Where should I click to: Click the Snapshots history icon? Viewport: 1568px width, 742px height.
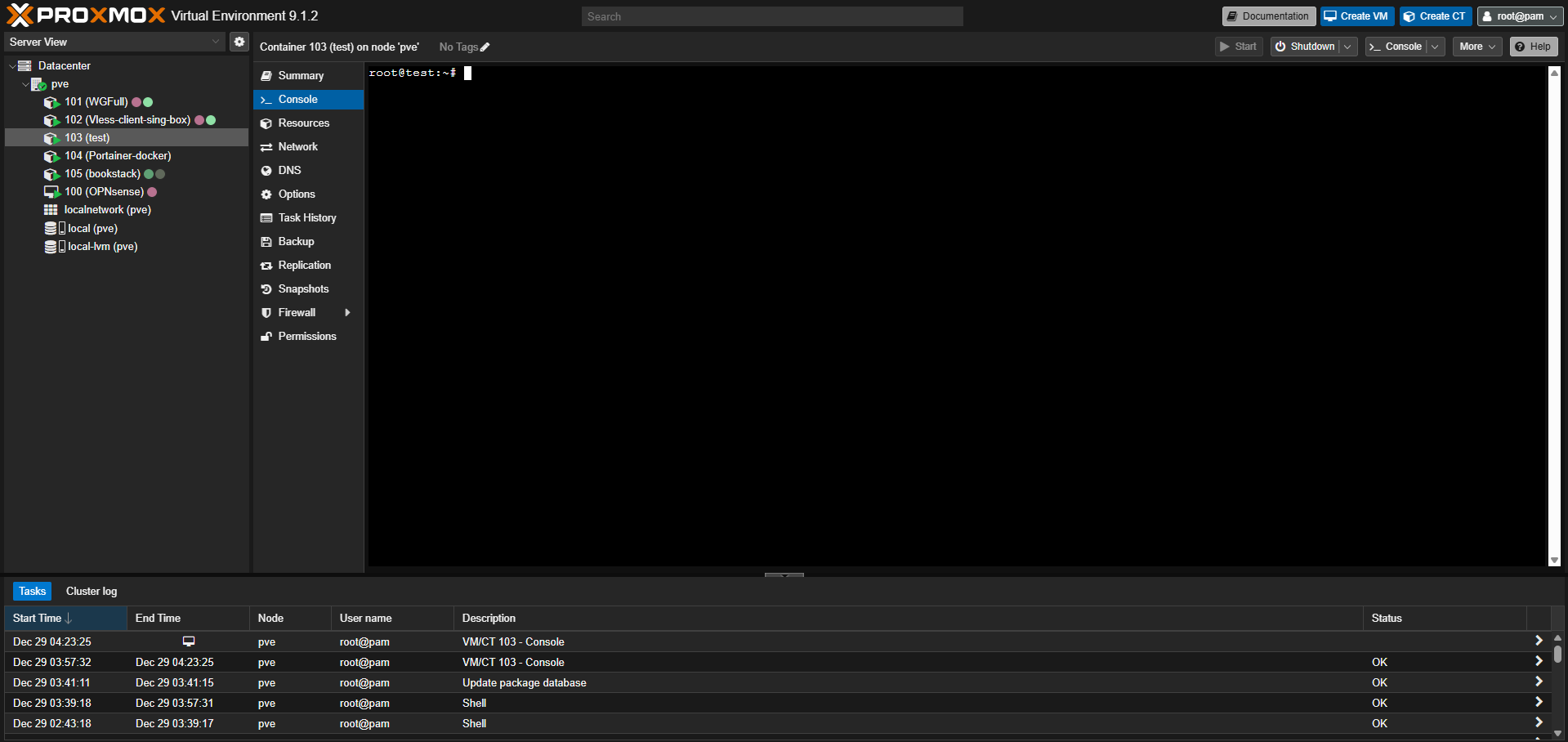click(266, 289)
